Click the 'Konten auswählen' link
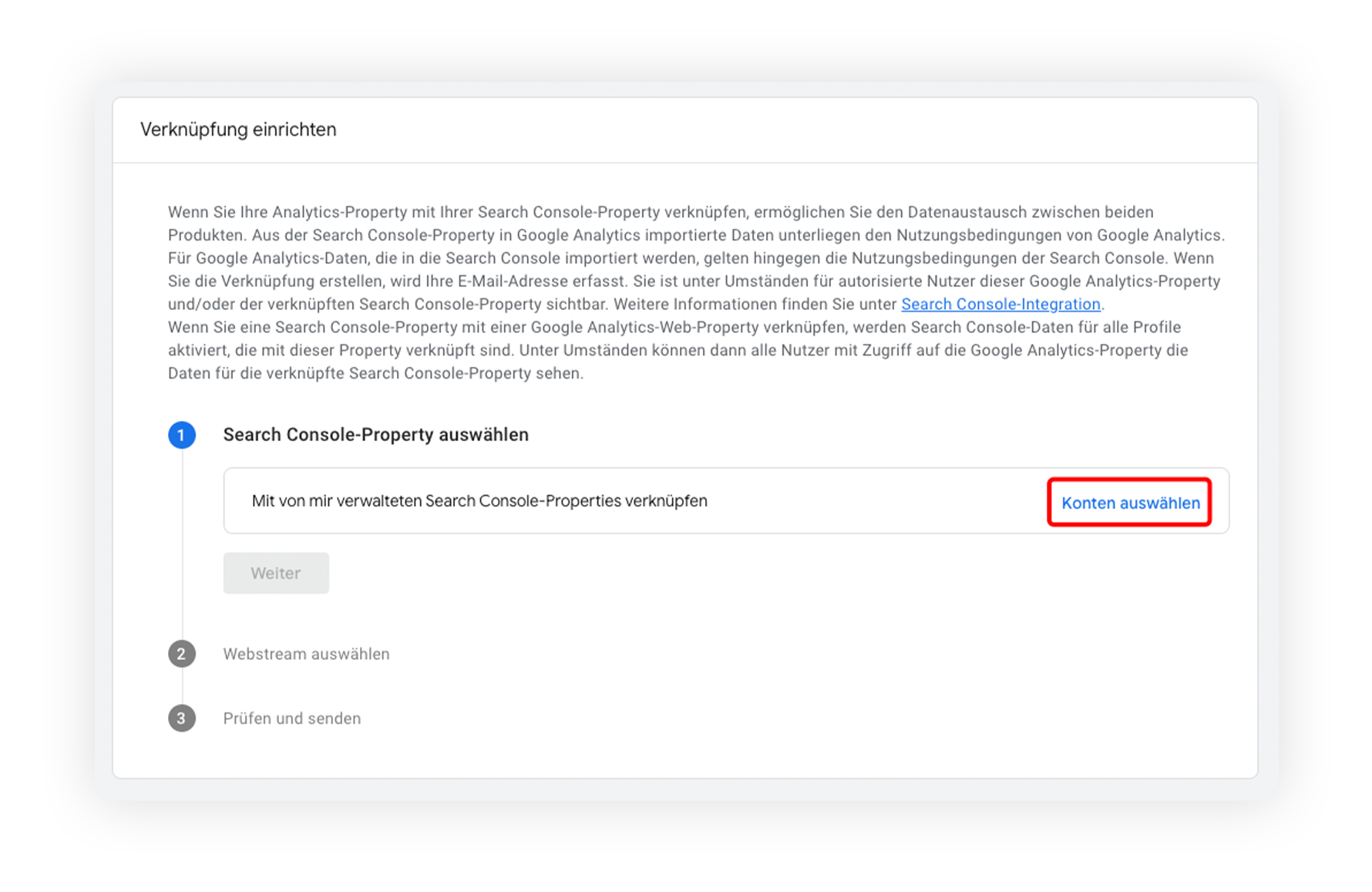 pos(1130,503)
